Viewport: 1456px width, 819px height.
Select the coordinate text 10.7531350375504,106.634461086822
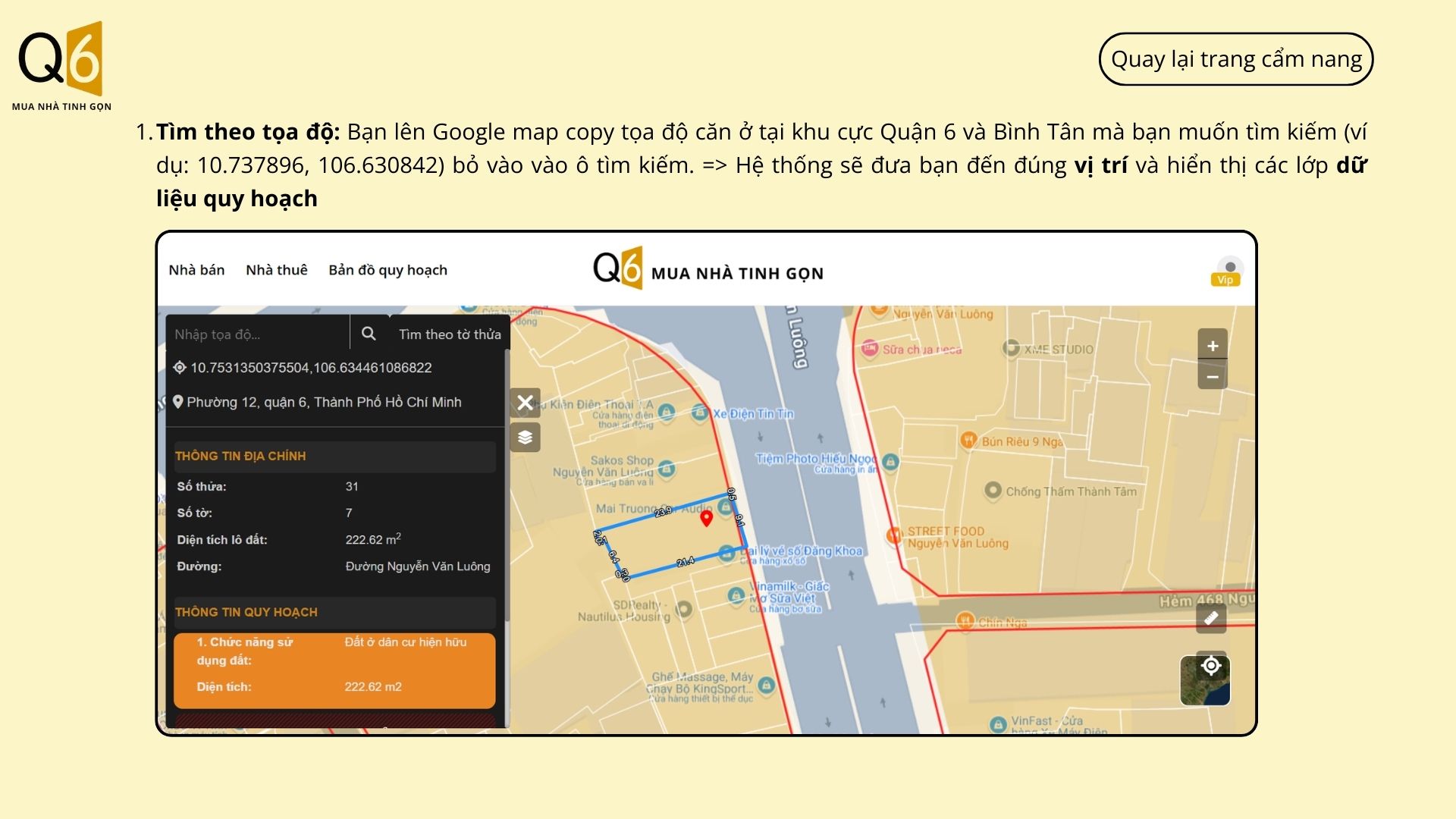tap(311, 368)
